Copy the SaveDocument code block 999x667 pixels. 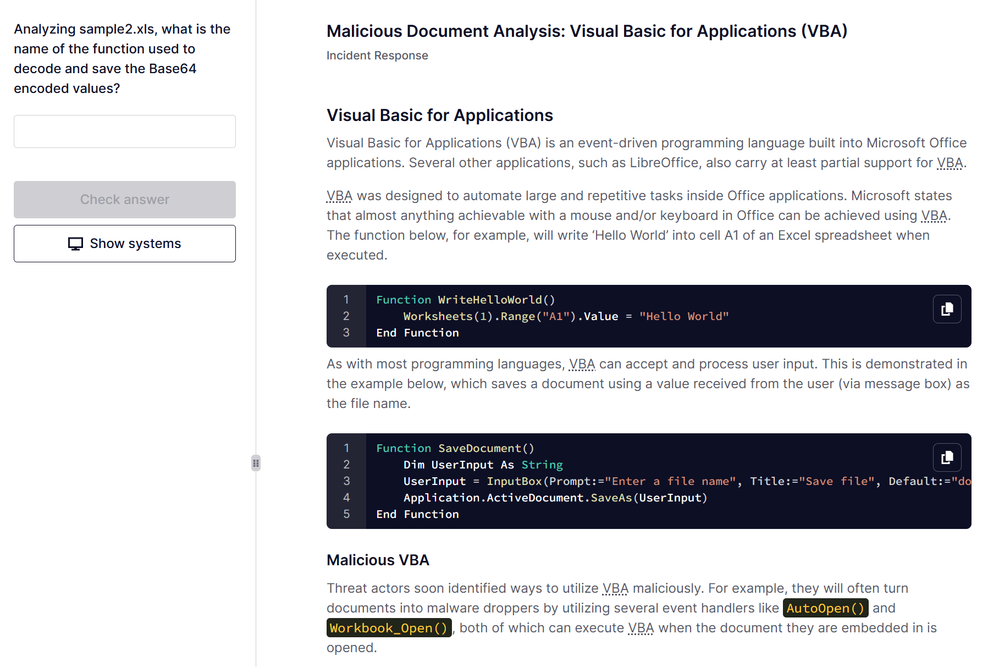coord(947,457)
